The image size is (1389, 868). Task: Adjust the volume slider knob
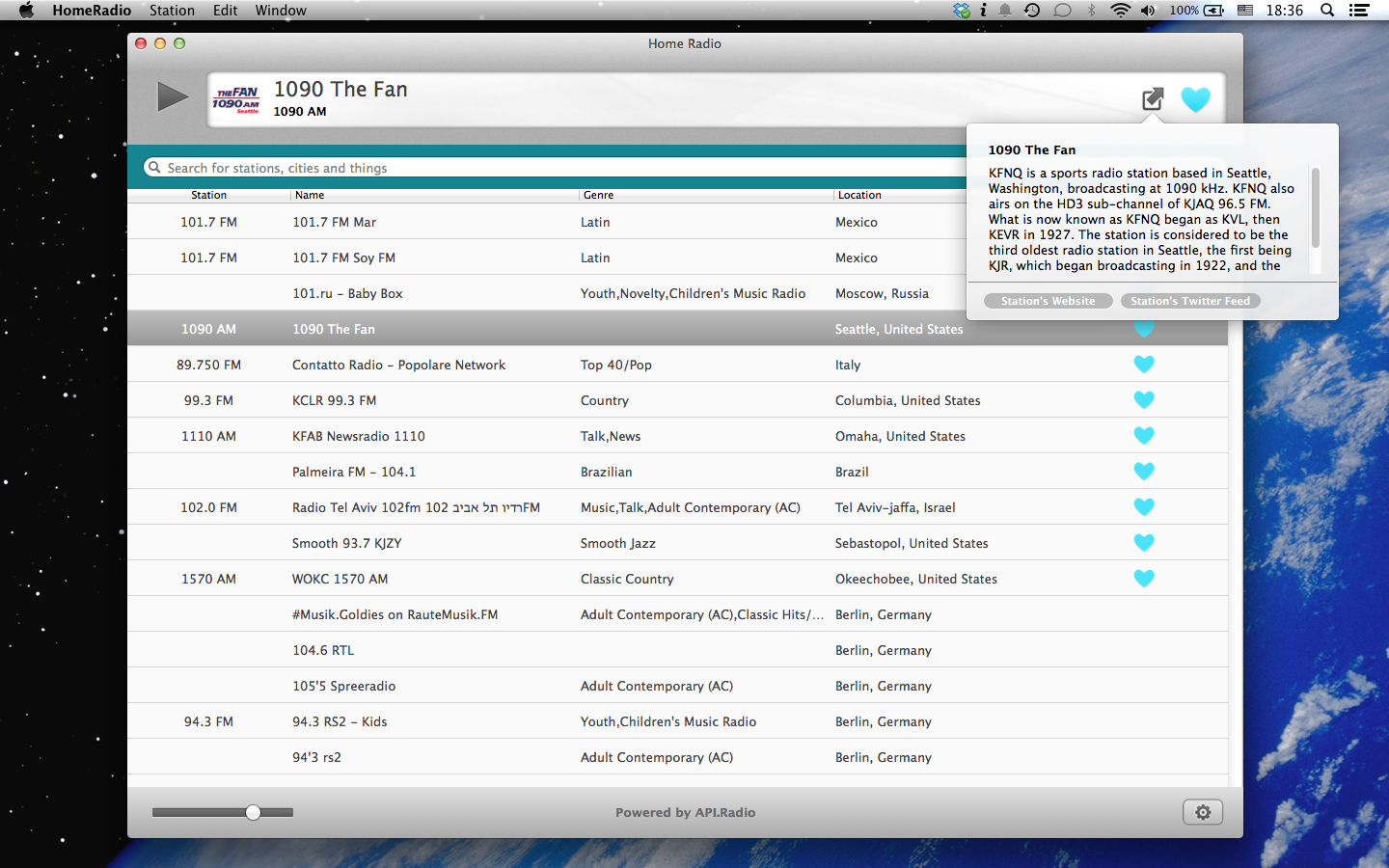[253, 812]
